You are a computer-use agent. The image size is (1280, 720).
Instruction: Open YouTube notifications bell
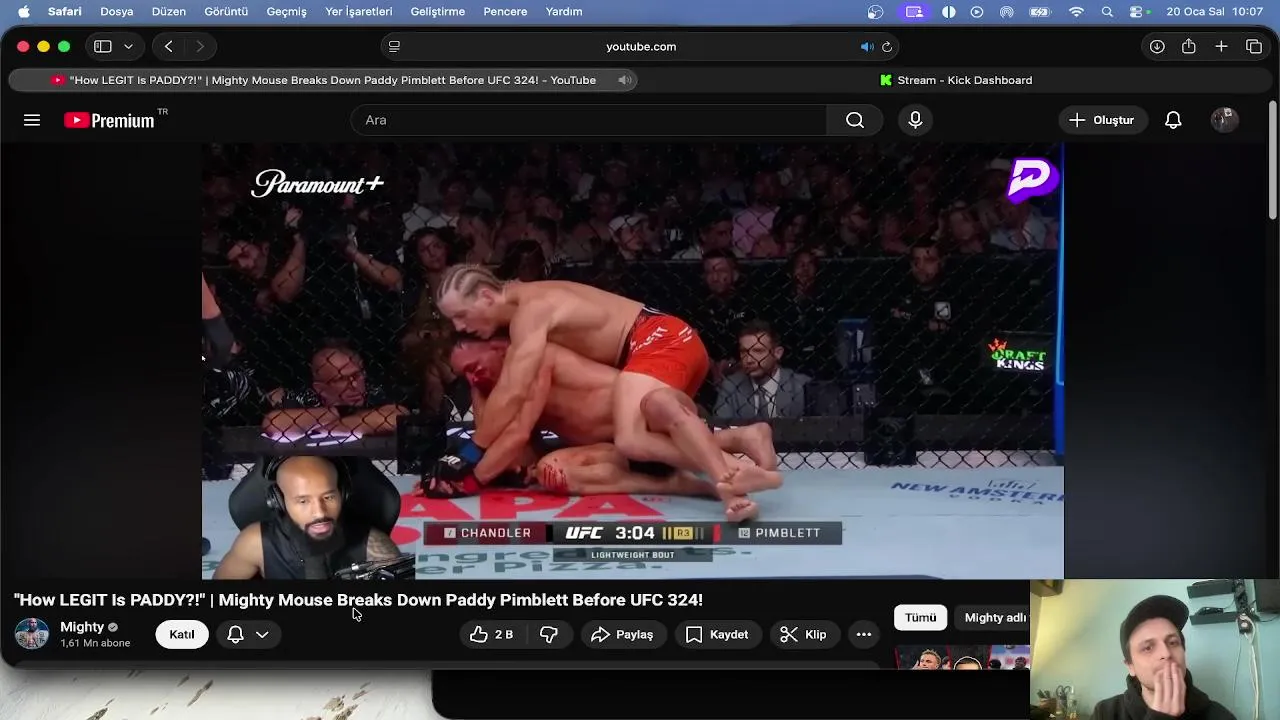pos(1173,120)
